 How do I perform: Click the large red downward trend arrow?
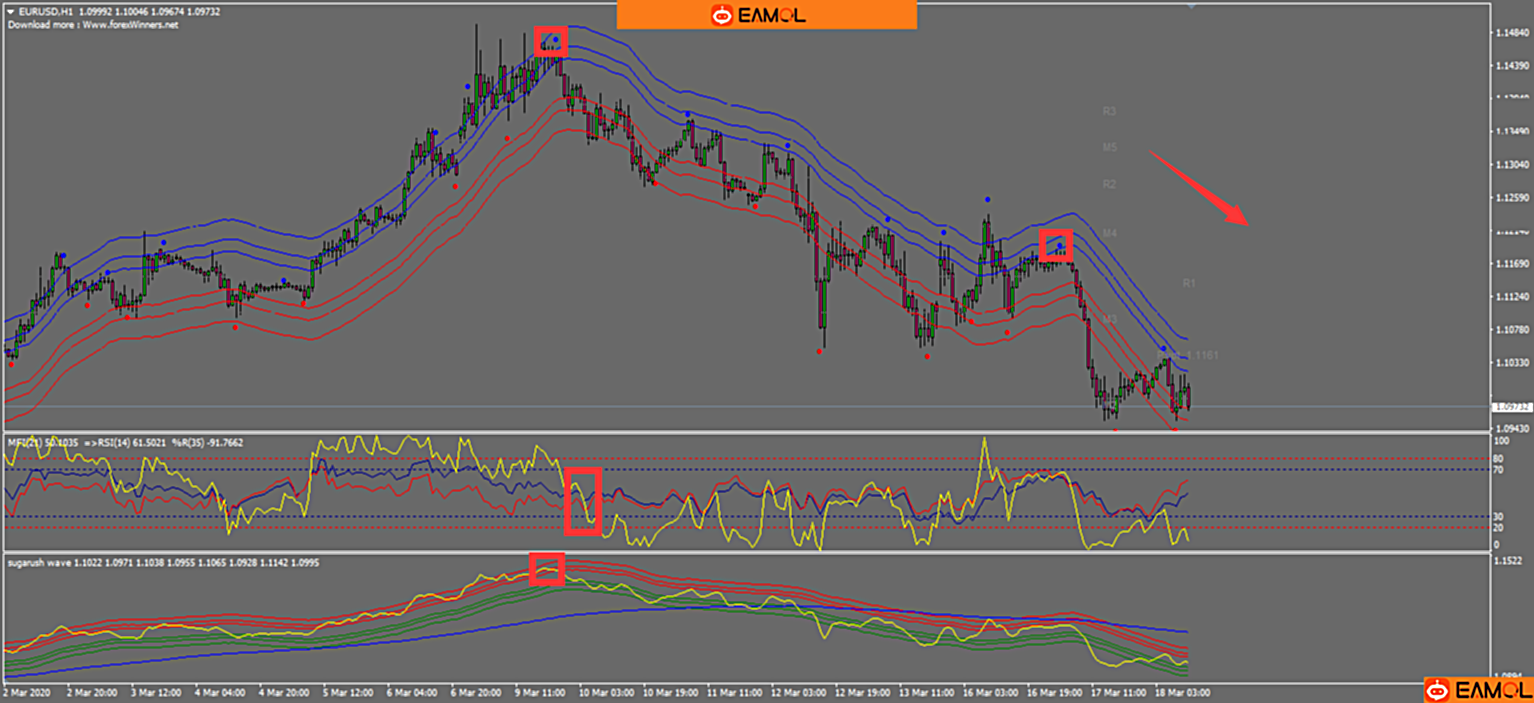1198,189
